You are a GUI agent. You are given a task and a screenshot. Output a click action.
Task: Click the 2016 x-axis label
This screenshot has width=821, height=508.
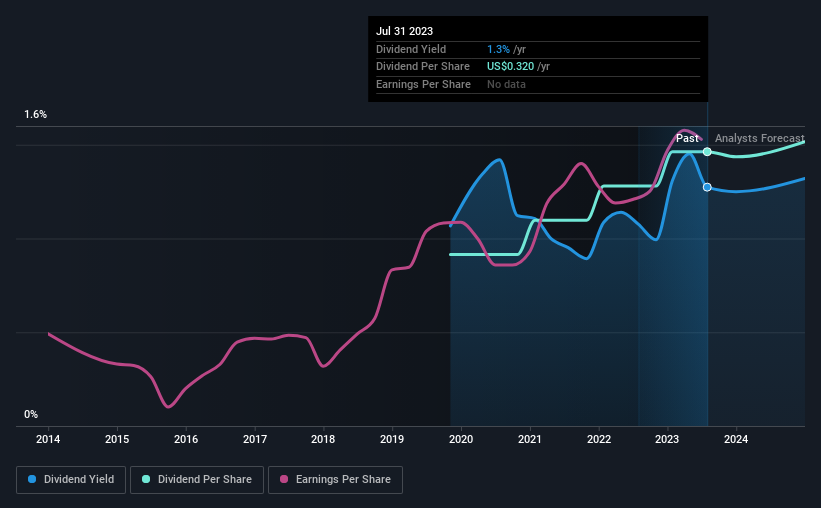(186, 439)
